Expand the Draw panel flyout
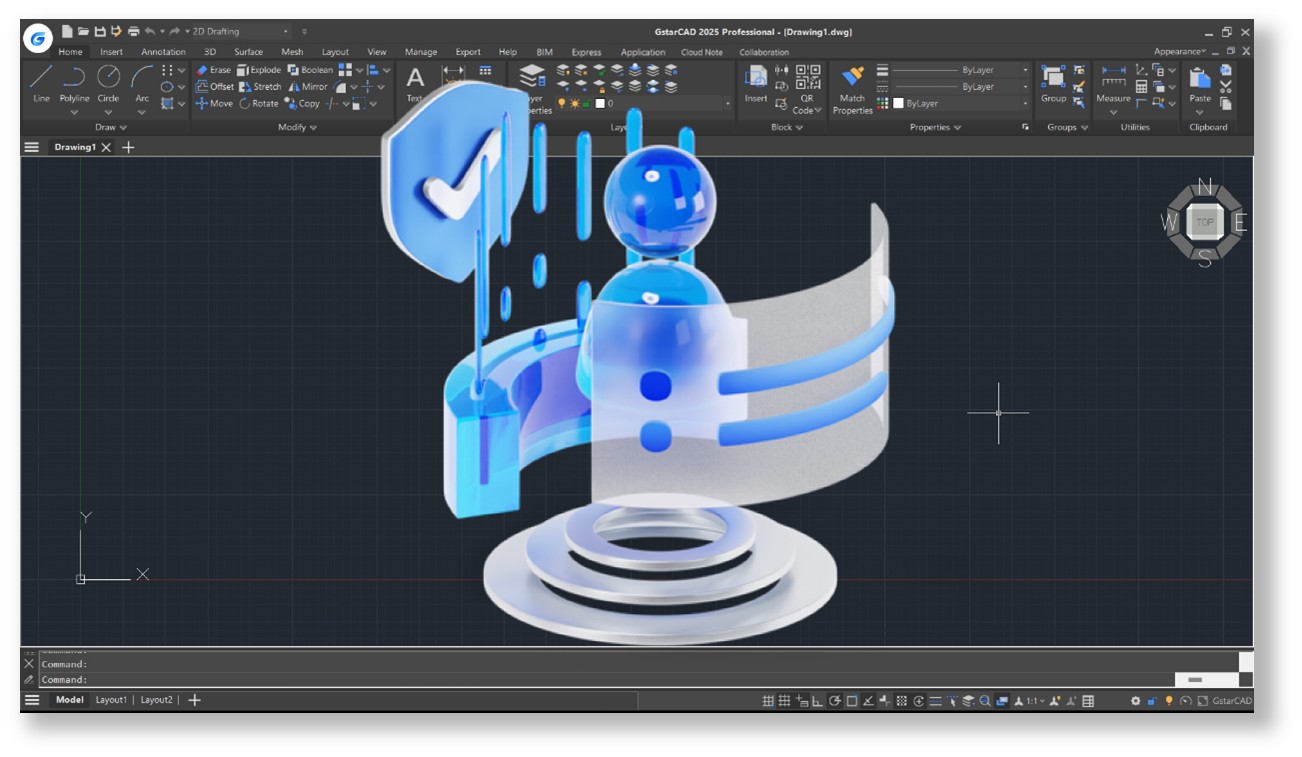This screenshot has width=1302, height=757. coord(111,128)
